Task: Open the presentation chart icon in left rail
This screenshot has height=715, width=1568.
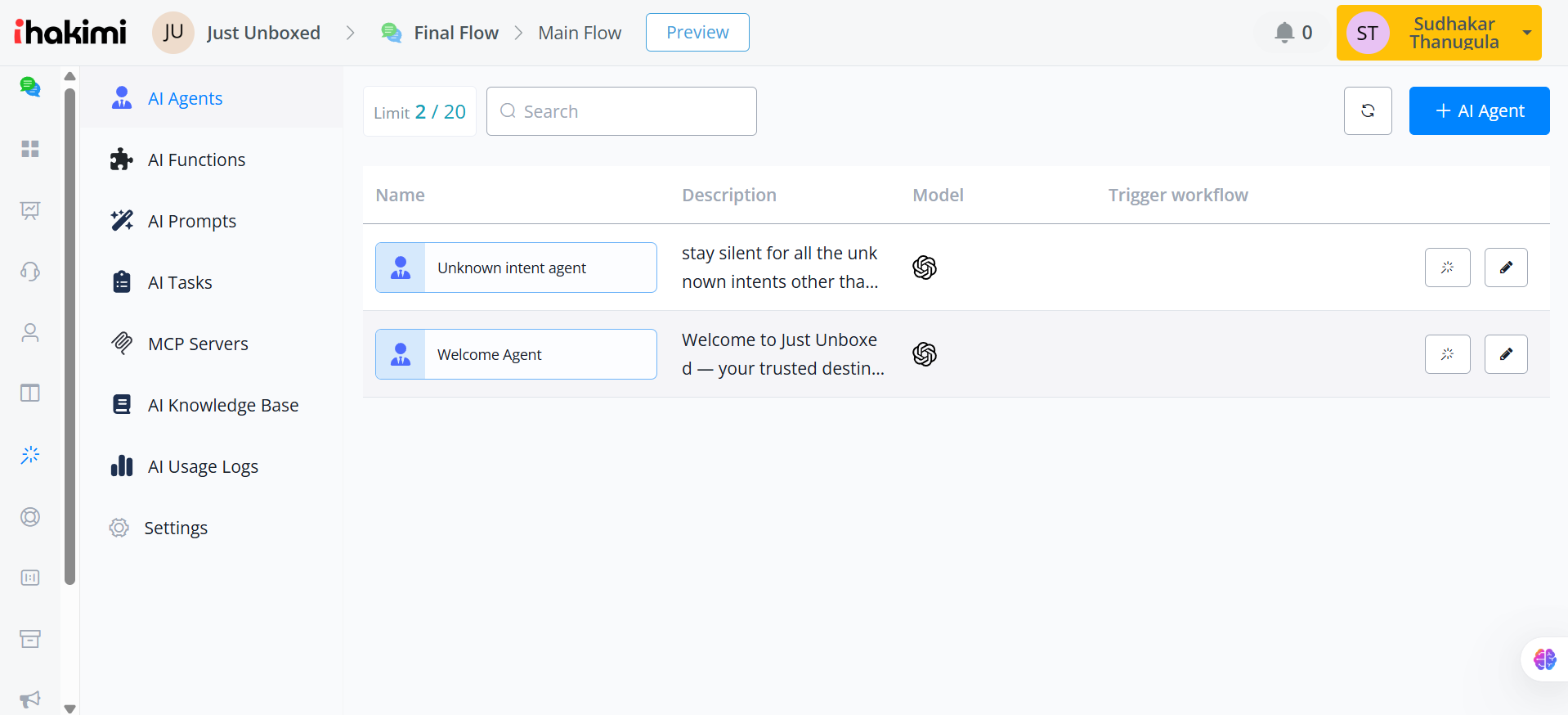Action: coord(30,210)
